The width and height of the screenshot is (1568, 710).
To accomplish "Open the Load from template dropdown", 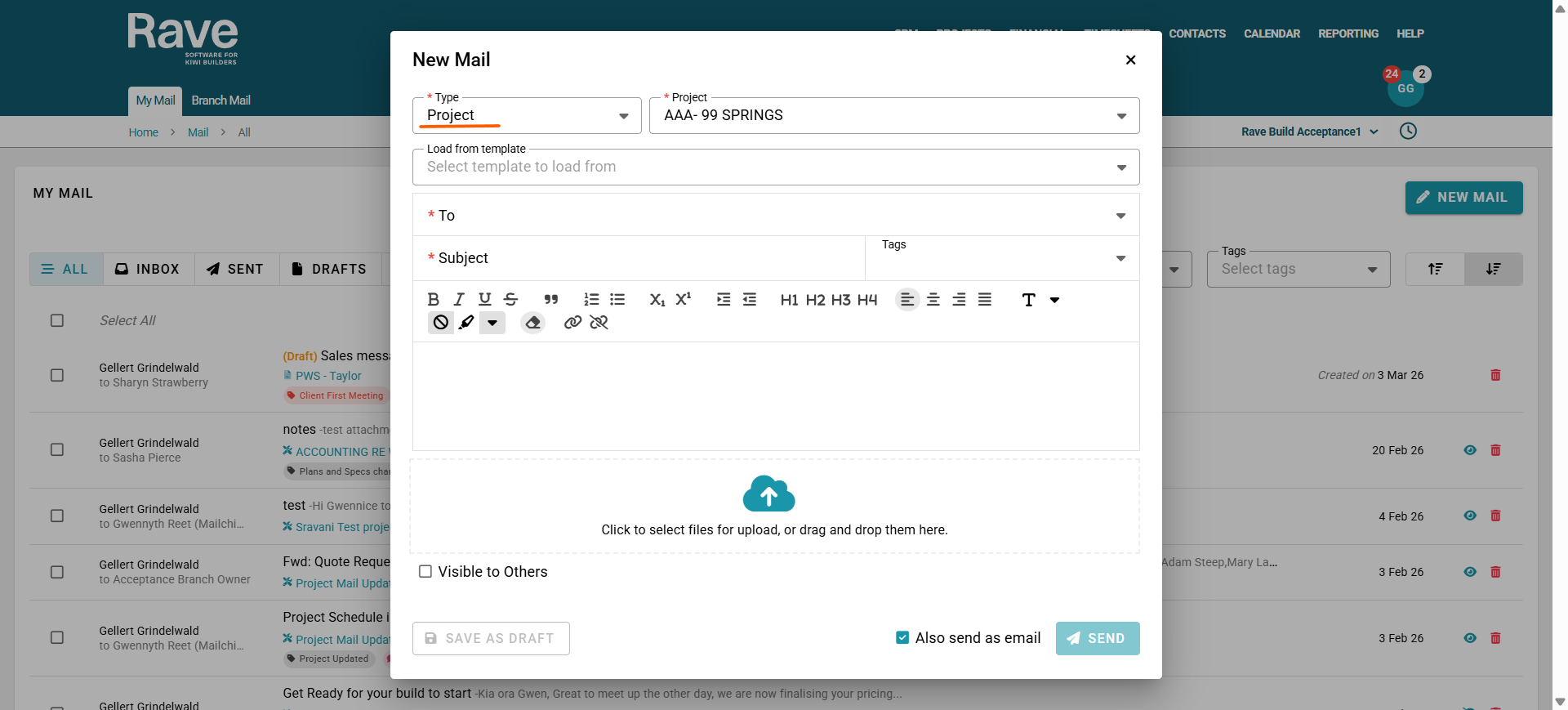I will [x=776, y=167].
